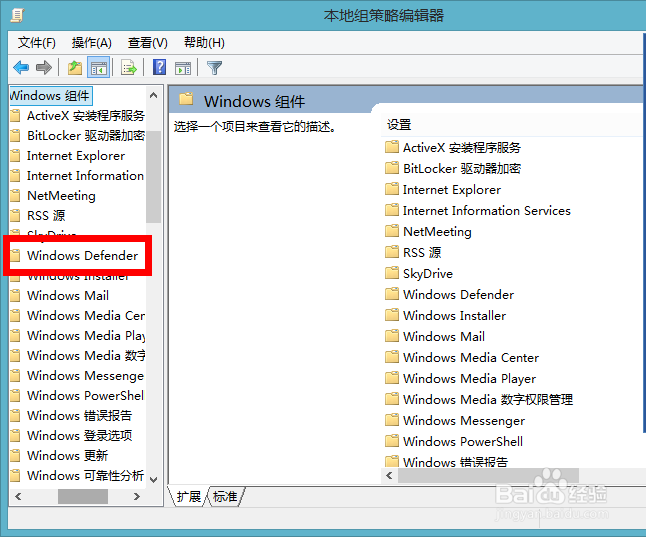Switch to the 标准 tab
The height and width of the screenshot is (537, 646).
click(225, 497)
